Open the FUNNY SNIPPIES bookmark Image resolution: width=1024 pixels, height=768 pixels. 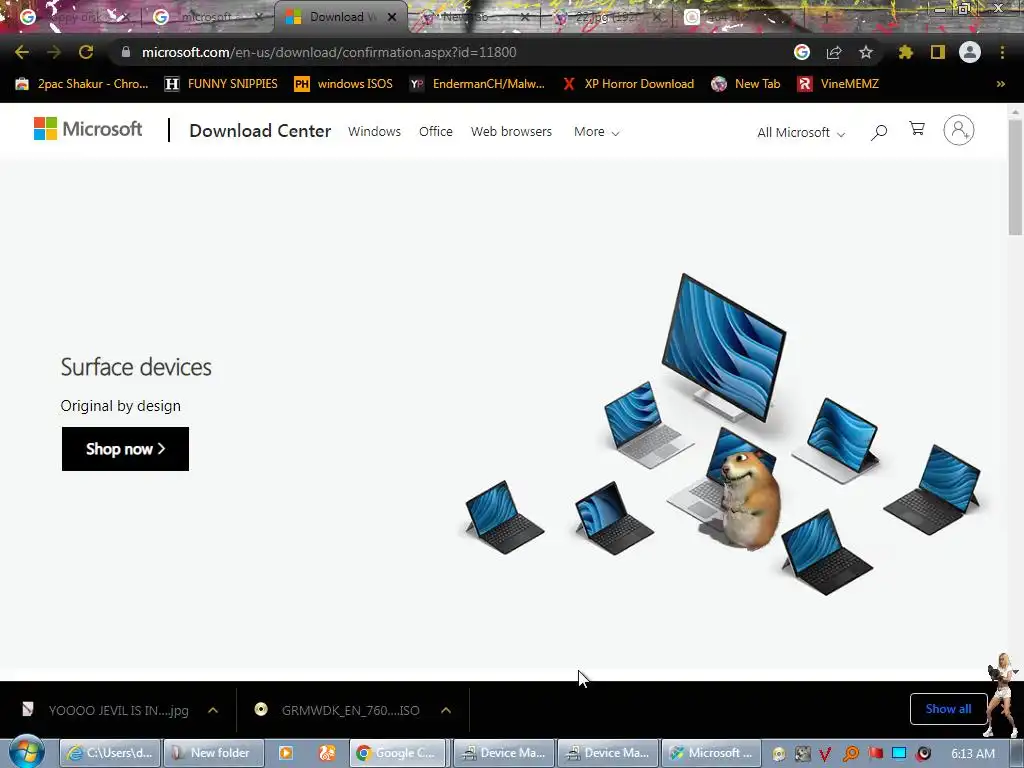[221, 84]
